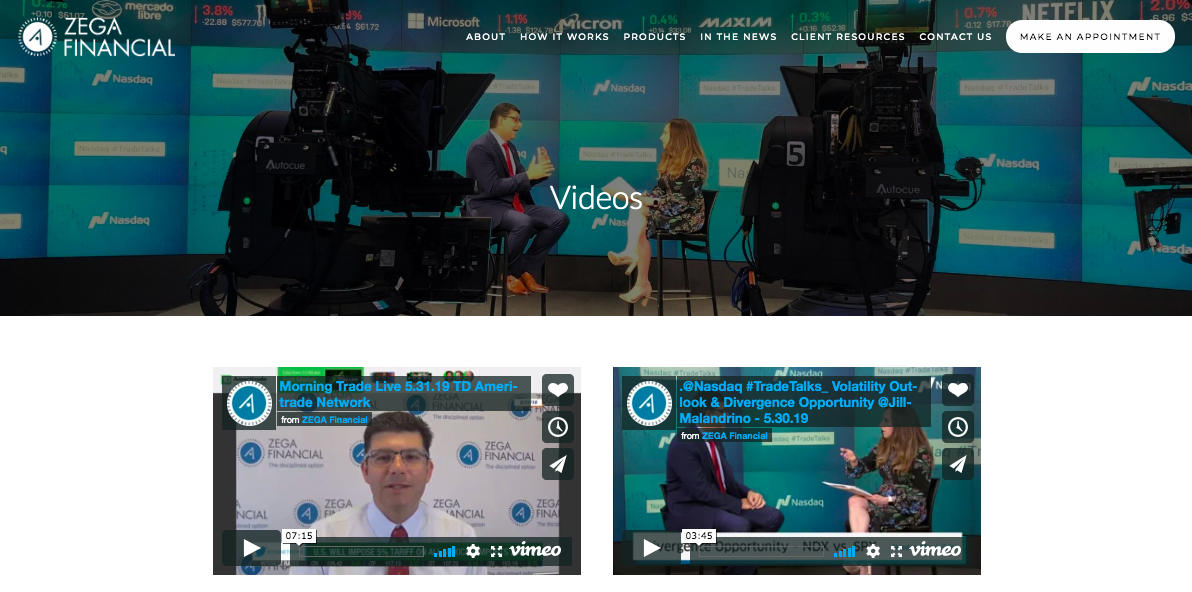Viewport: 1192px width, 592px height.
Task: Like the Nasdaq TradeTalks video
Action: 958,390
